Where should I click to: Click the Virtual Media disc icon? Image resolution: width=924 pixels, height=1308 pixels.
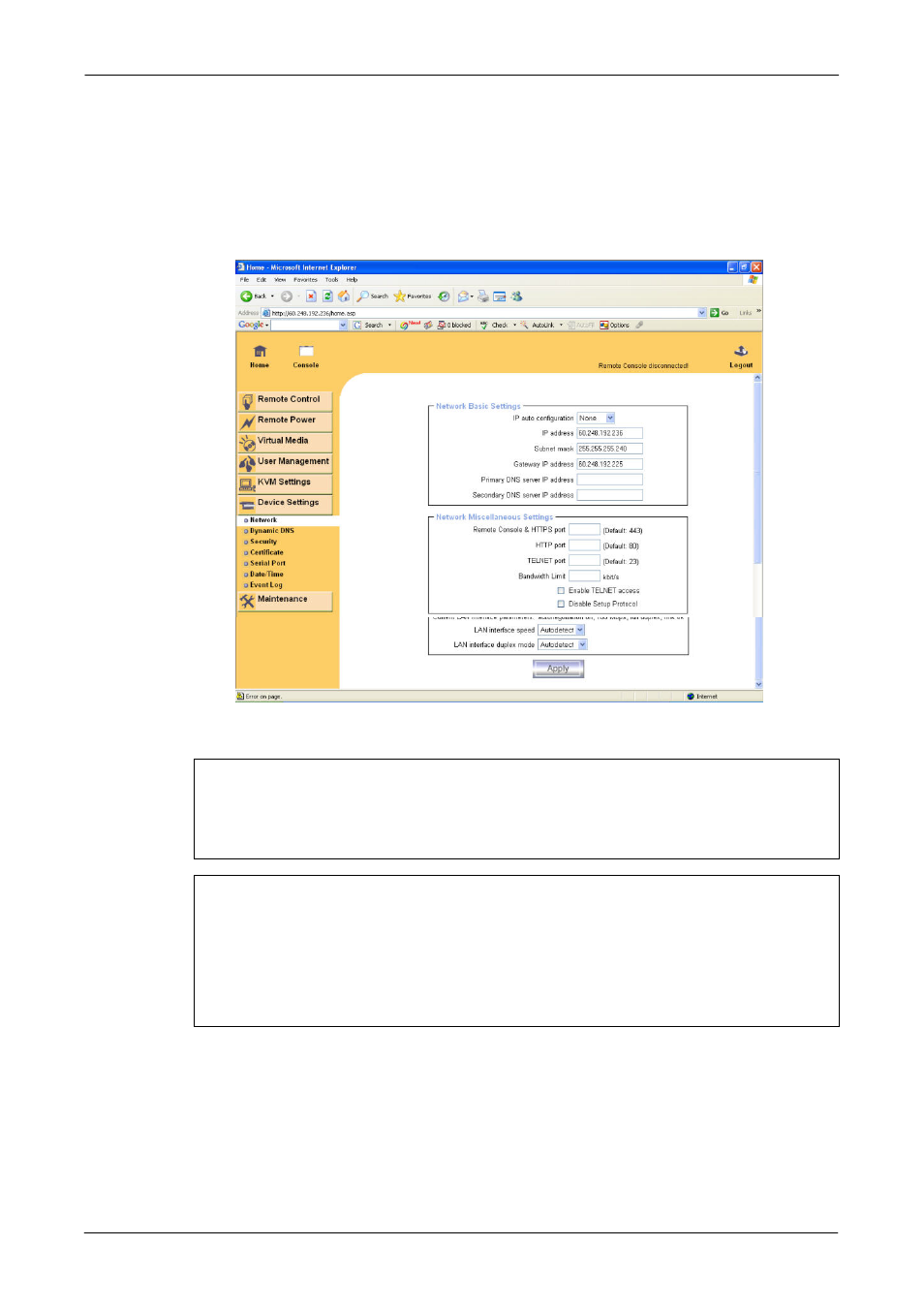248,442
